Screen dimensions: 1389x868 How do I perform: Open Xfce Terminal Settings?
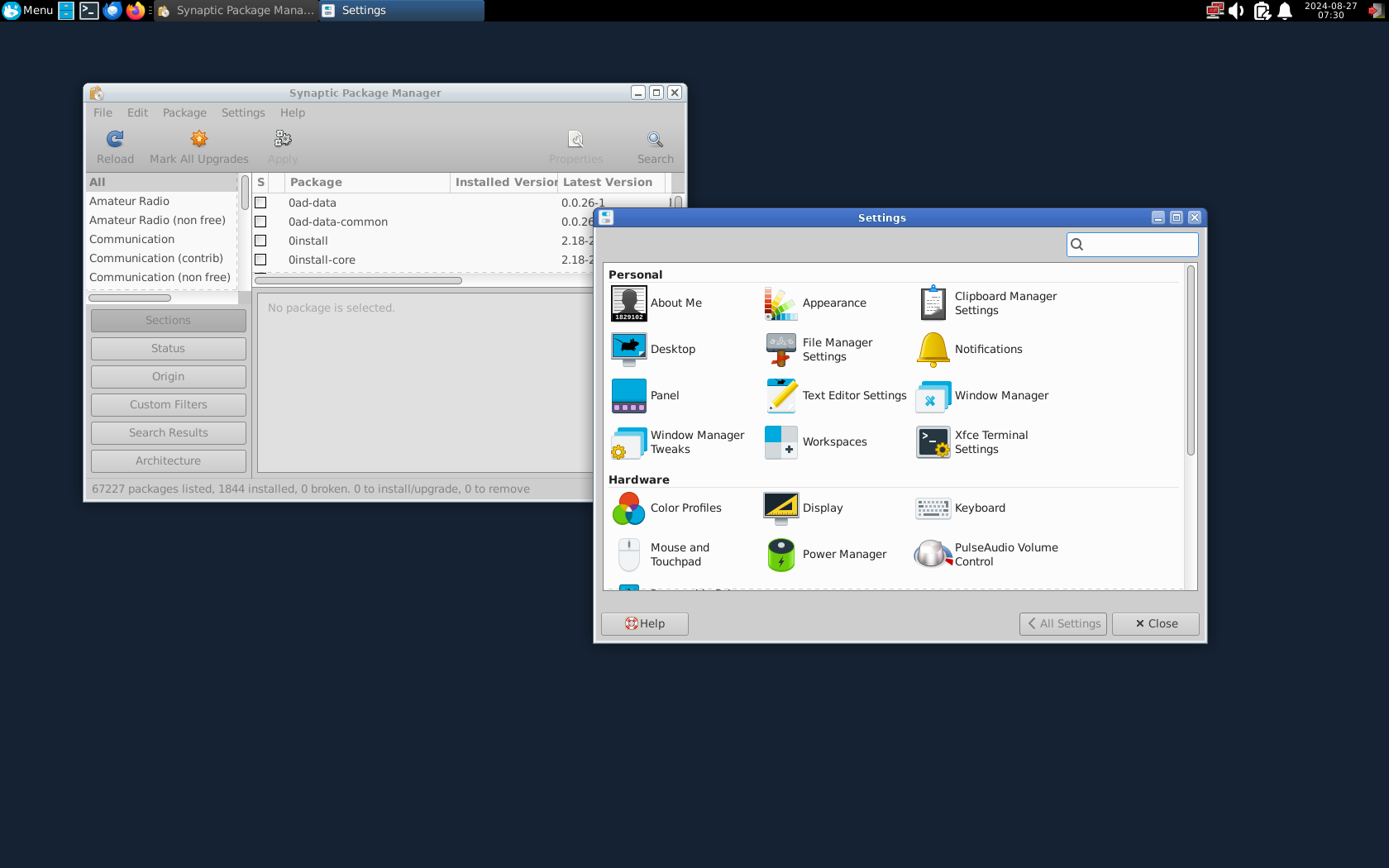tap(972, 442)
